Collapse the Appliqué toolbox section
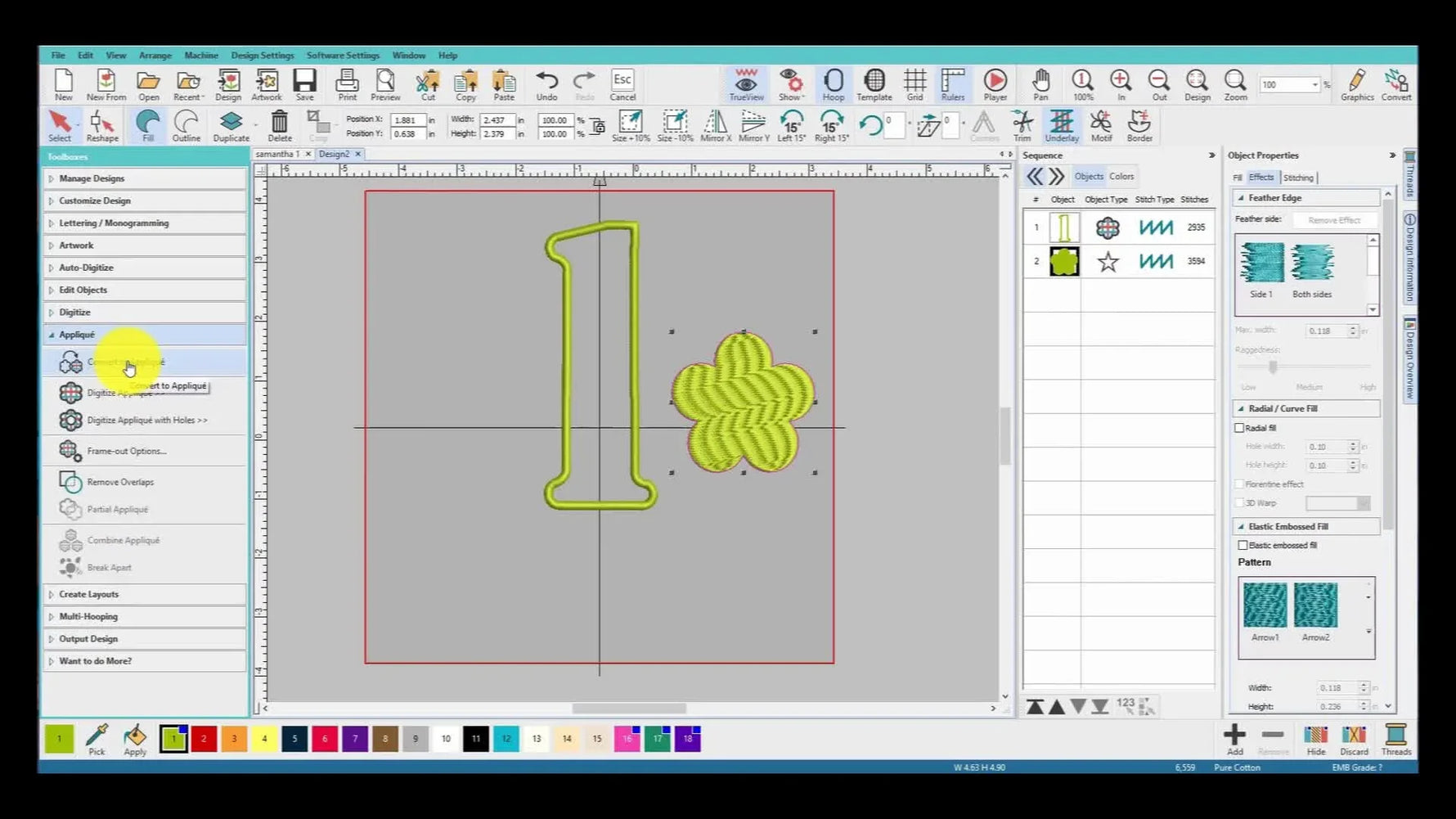 pos(76,334)
